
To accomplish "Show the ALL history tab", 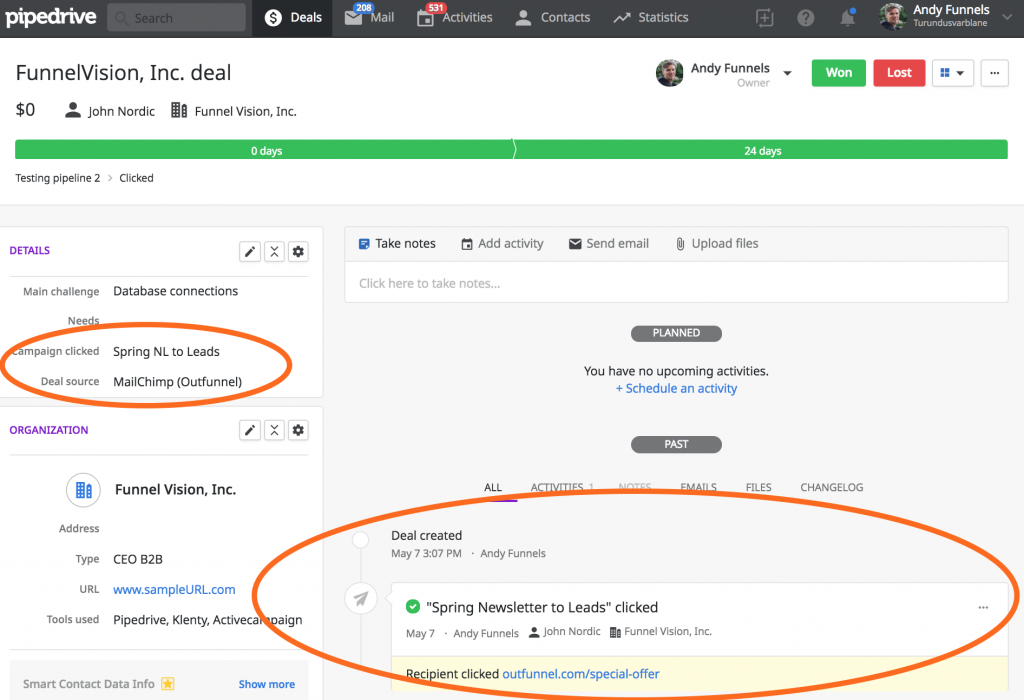I will [x=493, y=488].
